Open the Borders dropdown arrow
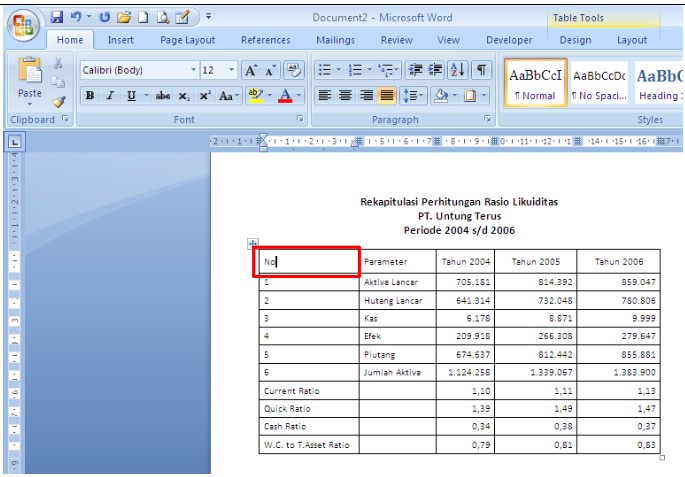This screenshot has width=685, height=477. pyautogui.click(x=484, y=95)
